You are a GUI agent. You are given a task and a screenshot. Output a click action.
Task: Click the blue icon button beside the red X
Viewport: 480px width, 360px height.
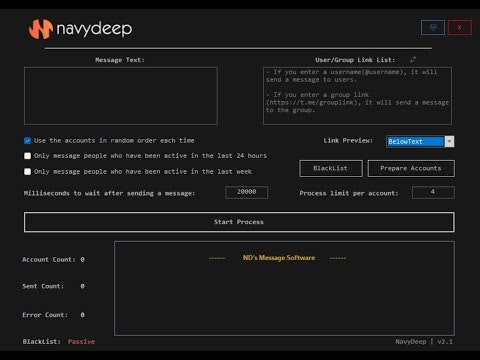pyautogui.click(x=433, y=27)
